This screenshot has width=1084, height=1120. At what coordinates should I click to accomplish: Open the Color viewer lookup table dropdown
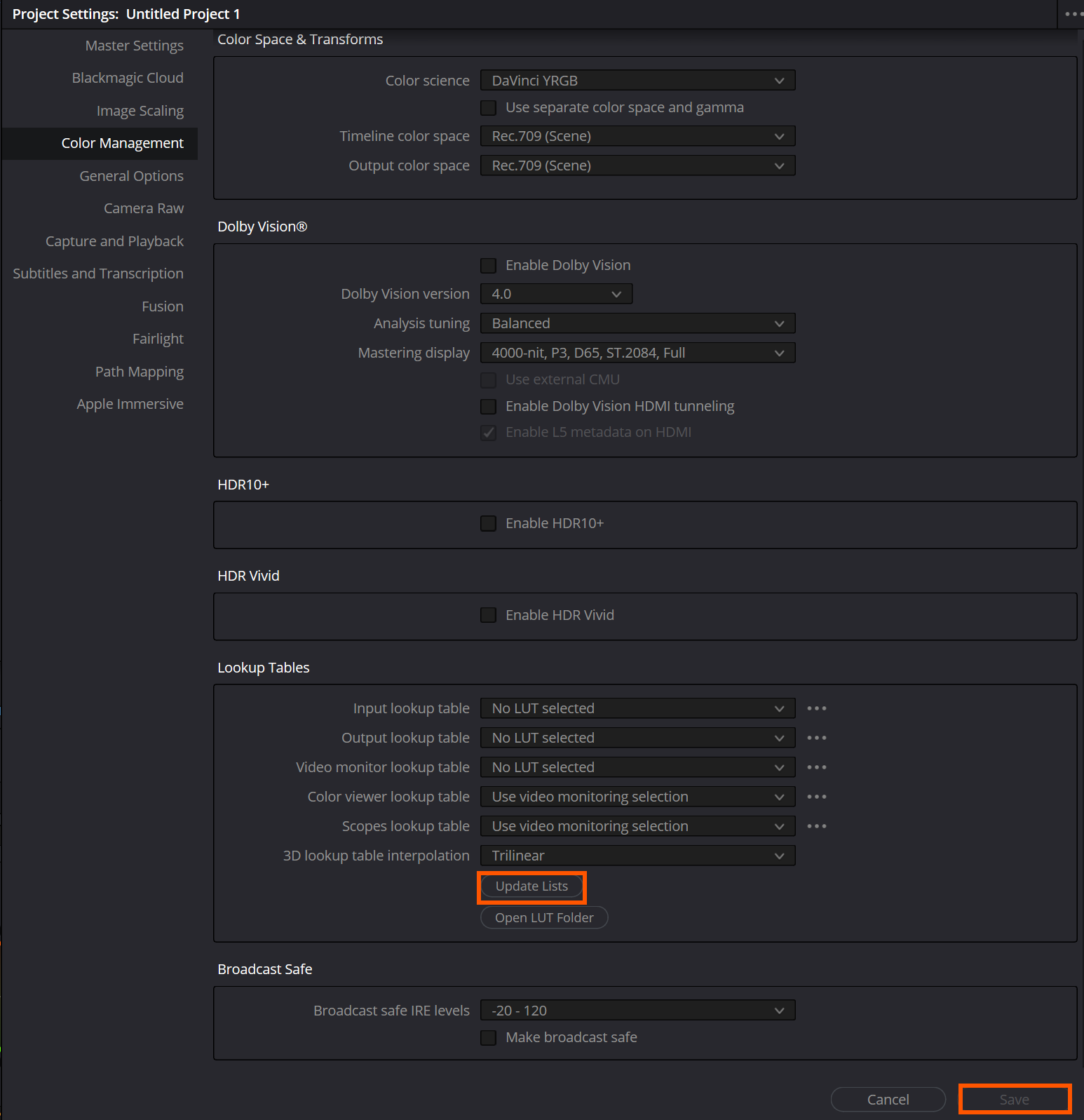[637, 797]
